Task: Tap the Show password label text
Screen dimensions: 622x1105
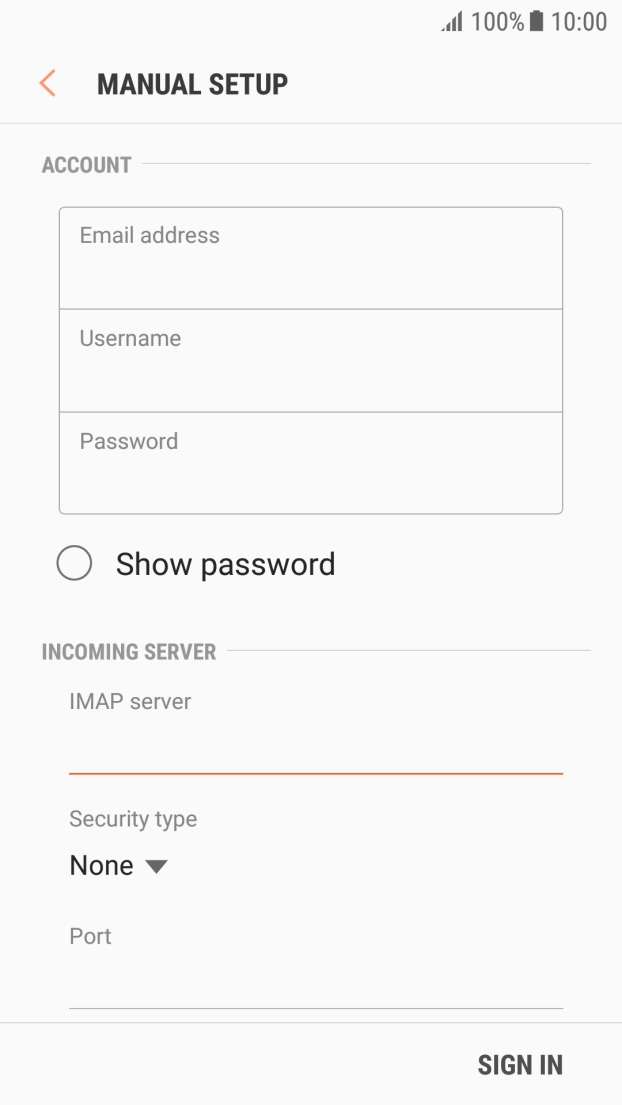Action: coord(224,564)
